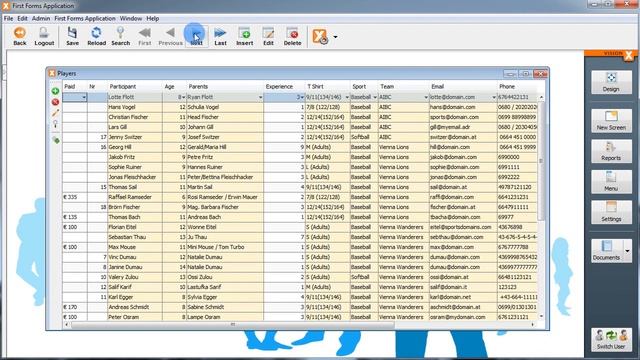Click the Raffael Ramseder cell
Screen dimensions: 640x360
coord(135,197)
